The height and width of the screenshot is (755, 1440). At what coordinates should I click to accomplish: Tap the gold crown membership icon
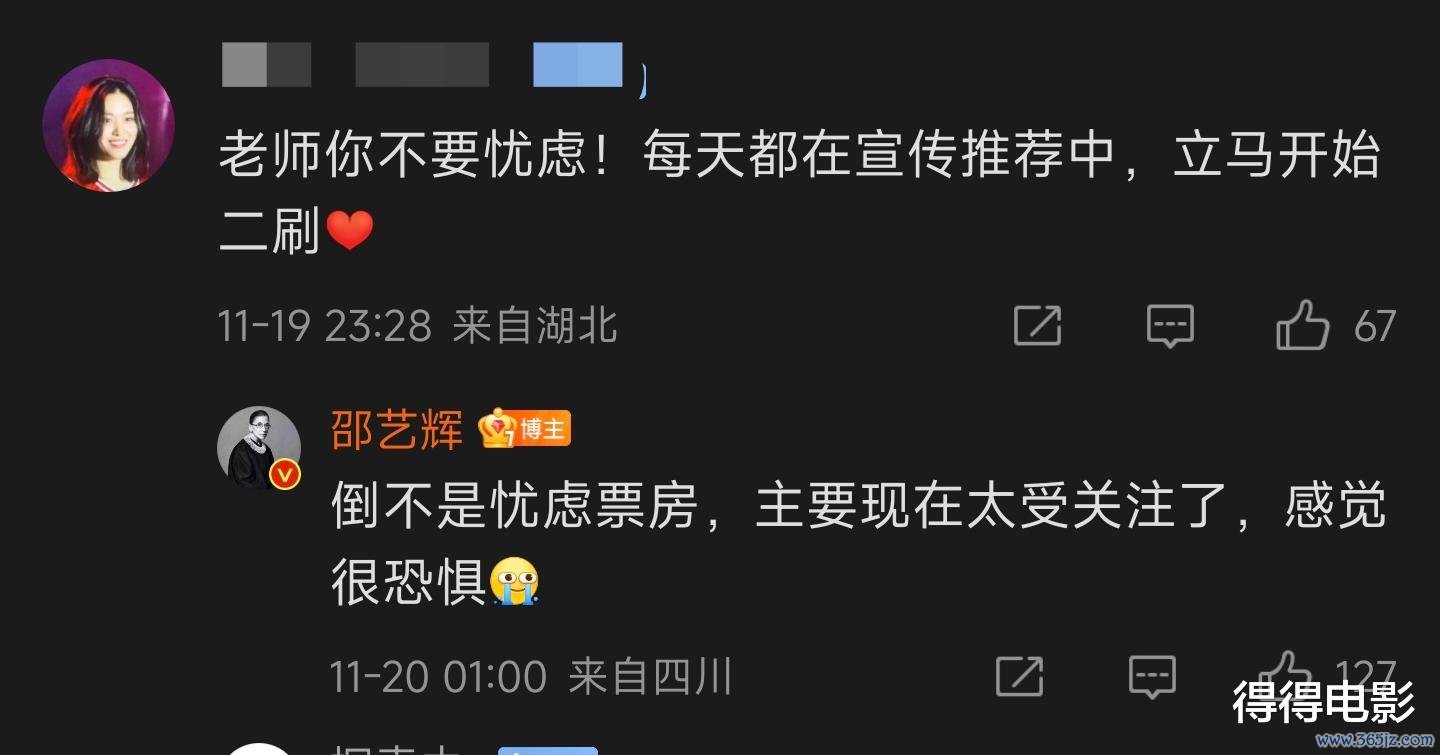pyautogui.click(x=497, y=430)
